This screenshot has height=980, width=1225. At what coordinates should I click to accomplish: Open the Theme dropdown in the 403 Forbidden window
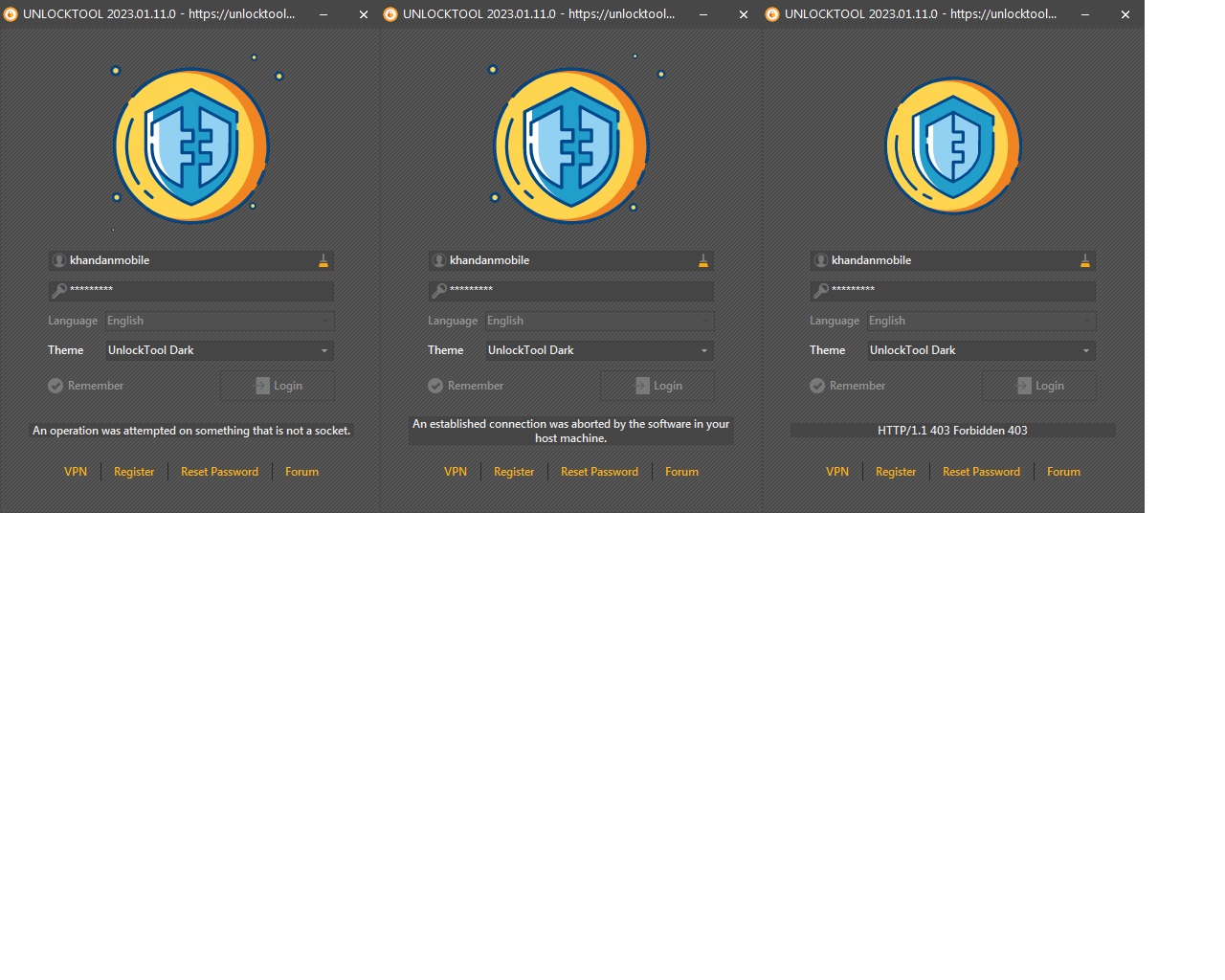(981, 350)
